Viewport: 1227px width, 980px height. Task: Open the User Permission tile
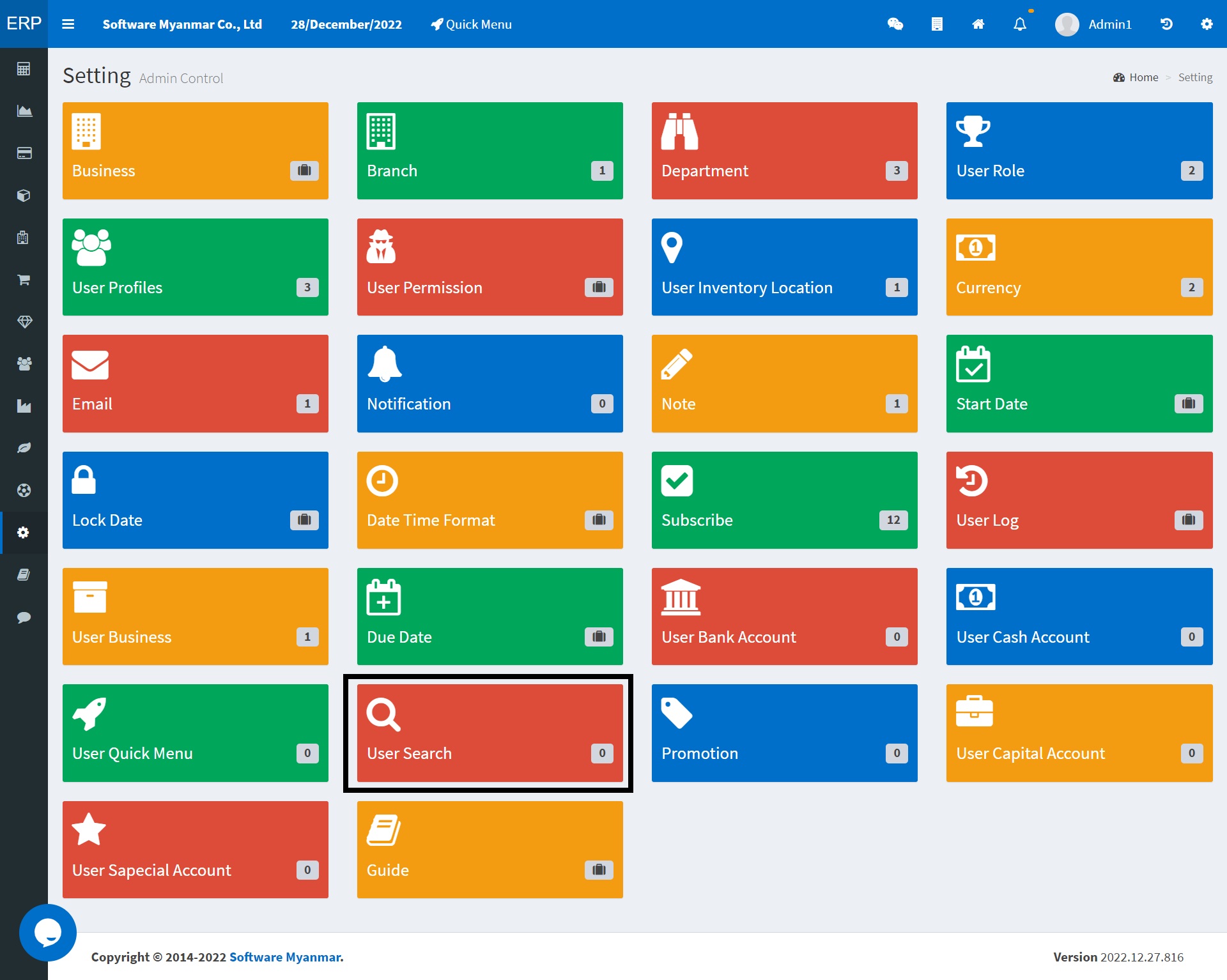(490, 267)
